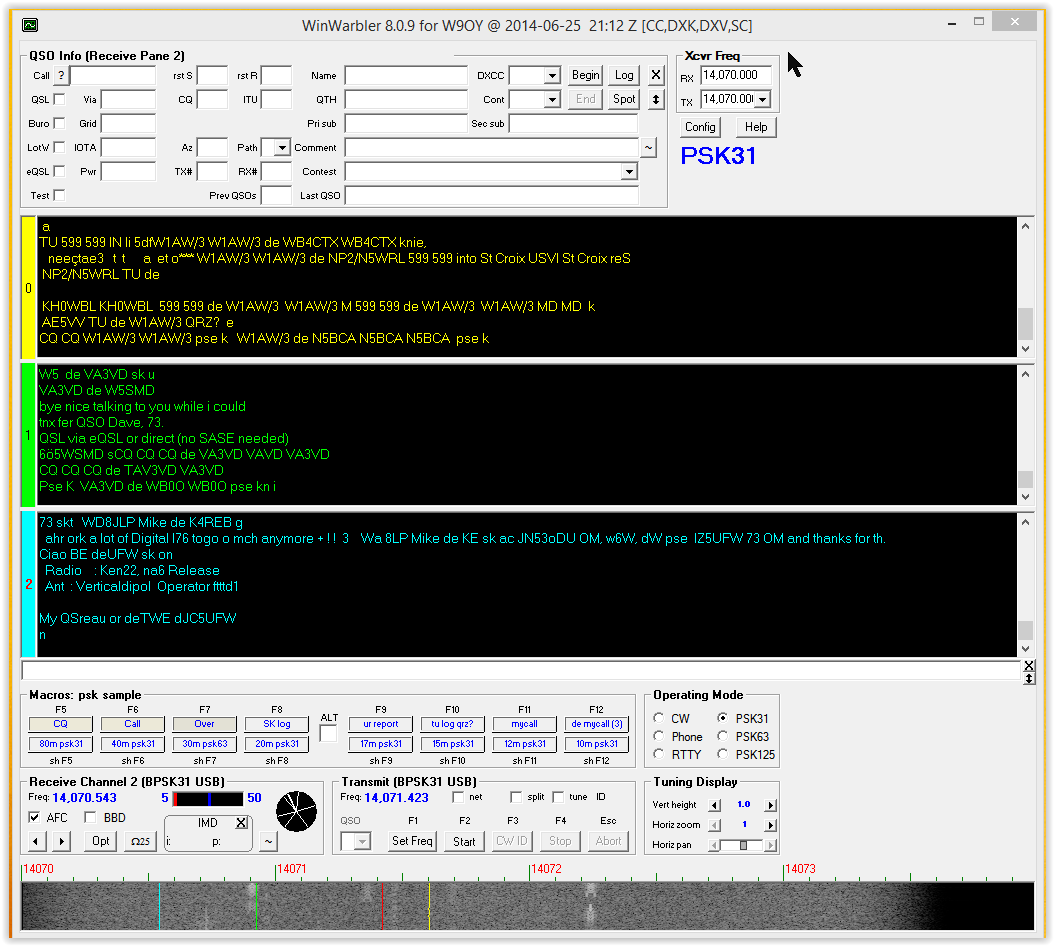
Task: Log the current QSO with the Log button
Action: tap(623, 74)
